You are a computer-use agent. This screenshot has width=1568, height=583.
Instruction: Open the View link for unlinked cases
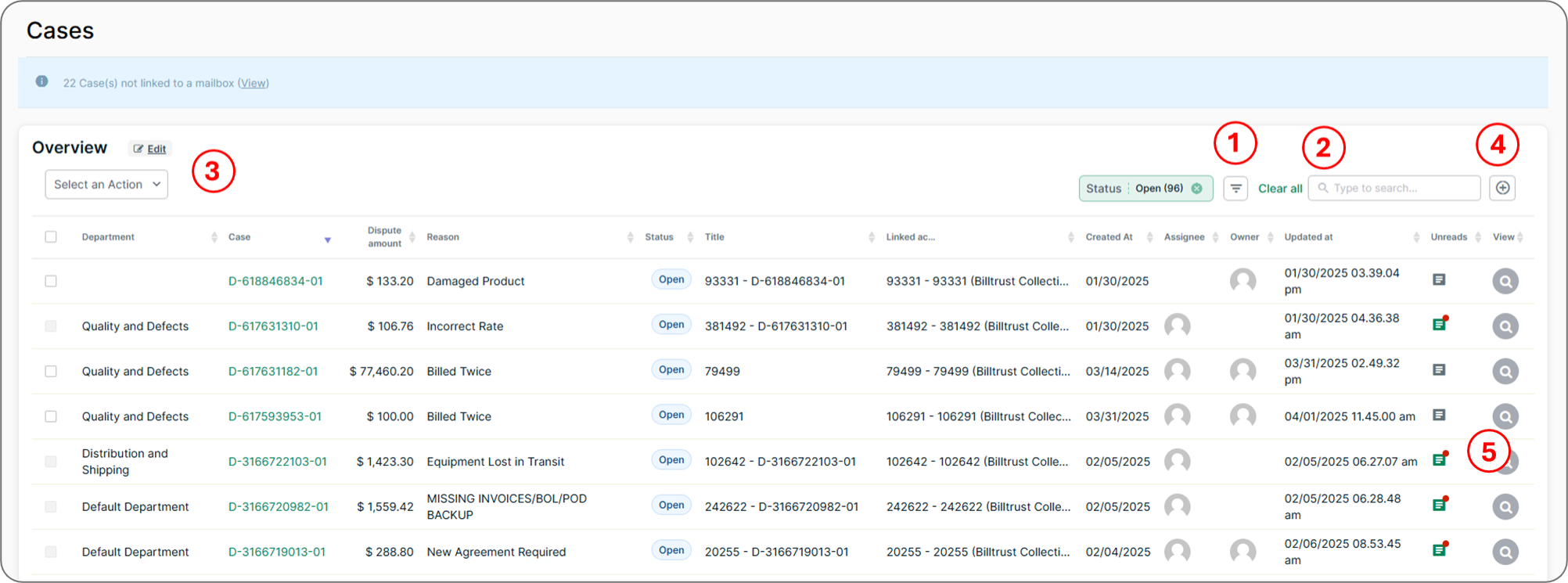point(254,83)
